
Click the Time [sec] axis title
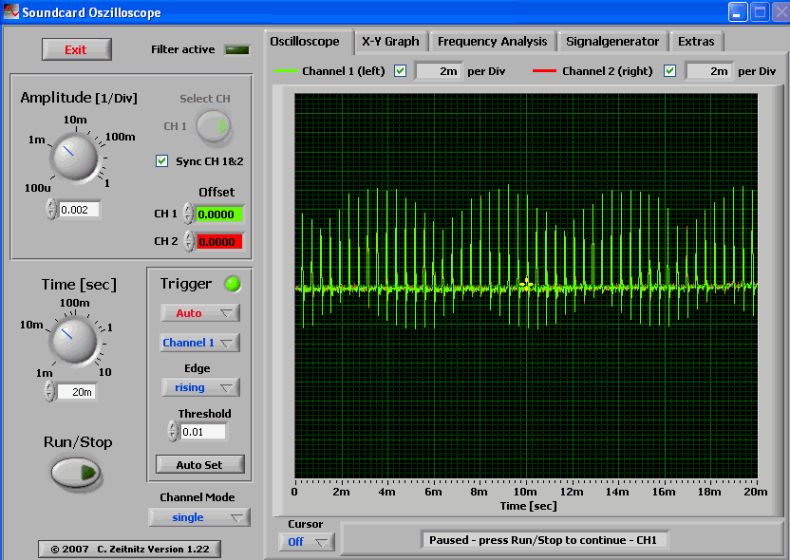point(528,506)
